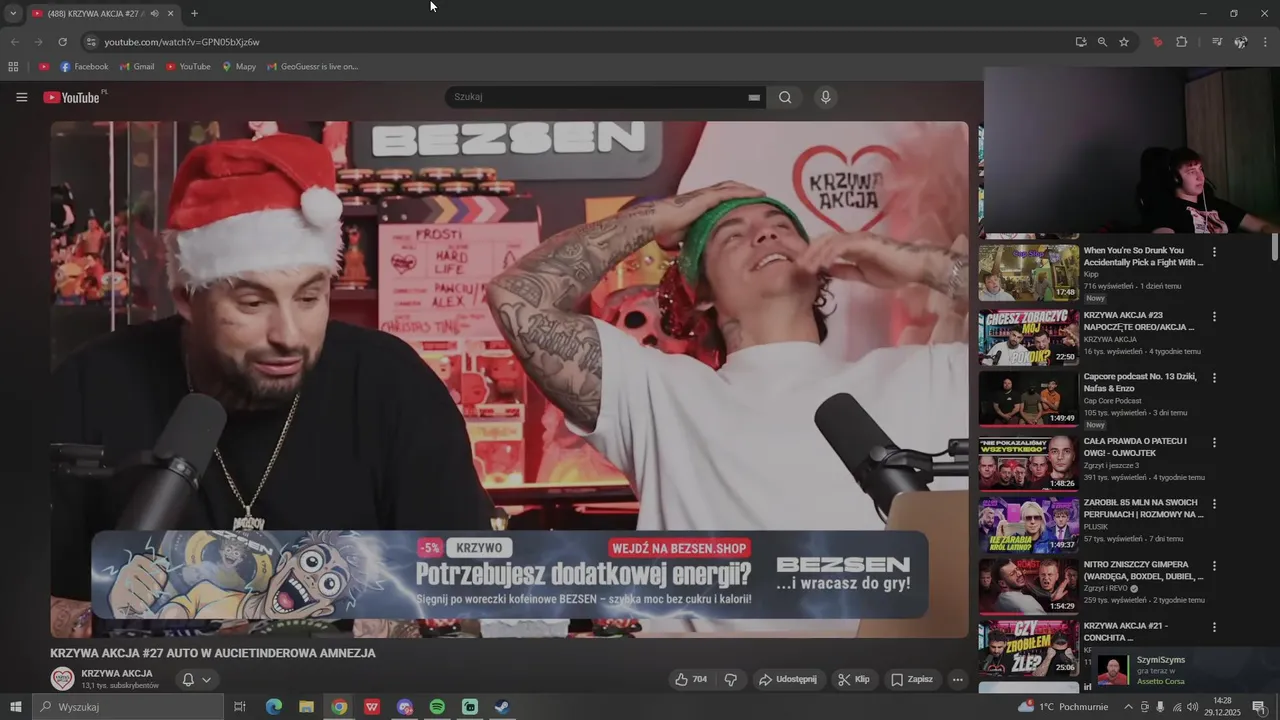Open the Chrome three-dot menu

[x=1265, y=42]
